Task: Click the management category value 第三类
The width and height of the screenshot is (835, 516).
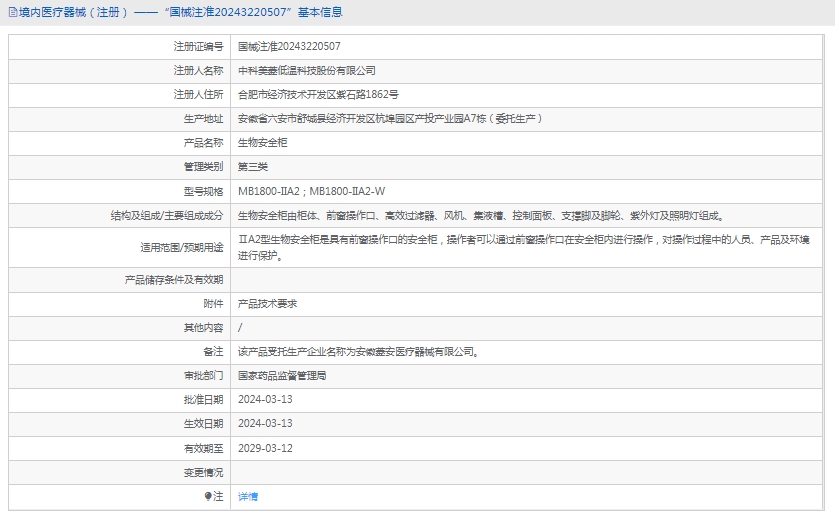Action: pyautogui.click(x=253, y=167)
